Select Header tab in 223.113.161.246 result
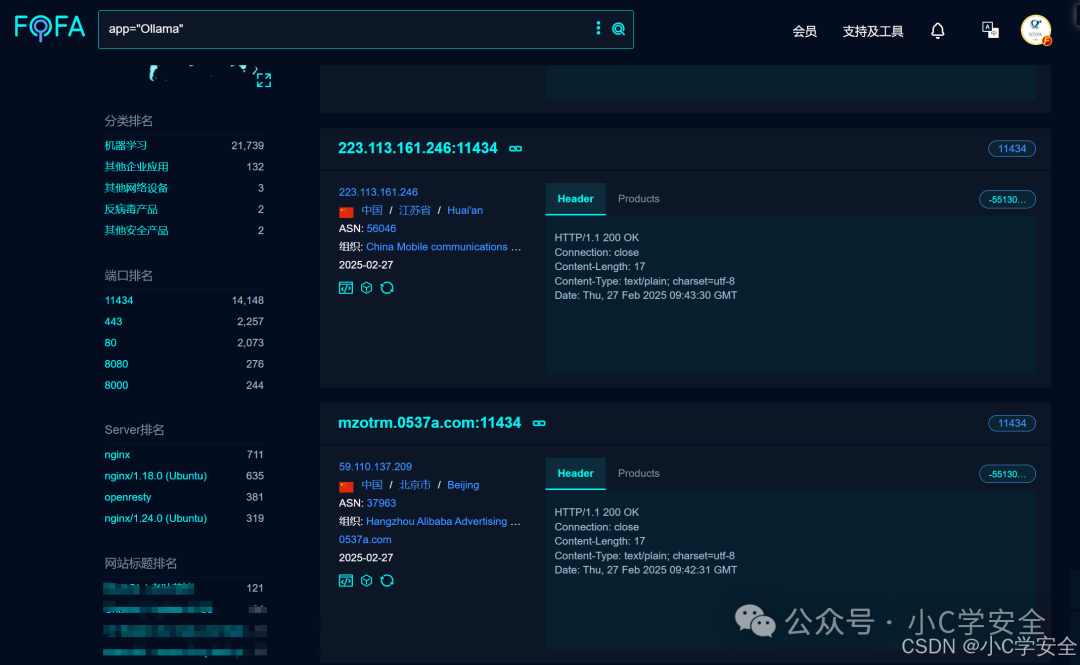Viewport: 1080px width, 665px height. click(x=575, y=199)
